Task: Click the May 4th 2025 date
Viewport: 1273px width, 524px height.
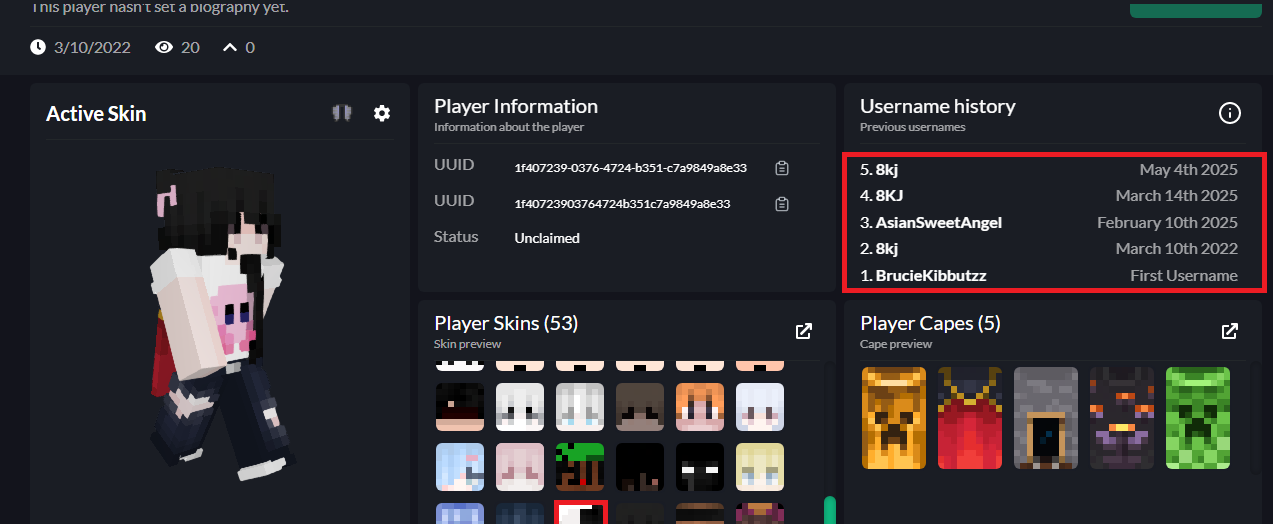Action: [1189, 169]
